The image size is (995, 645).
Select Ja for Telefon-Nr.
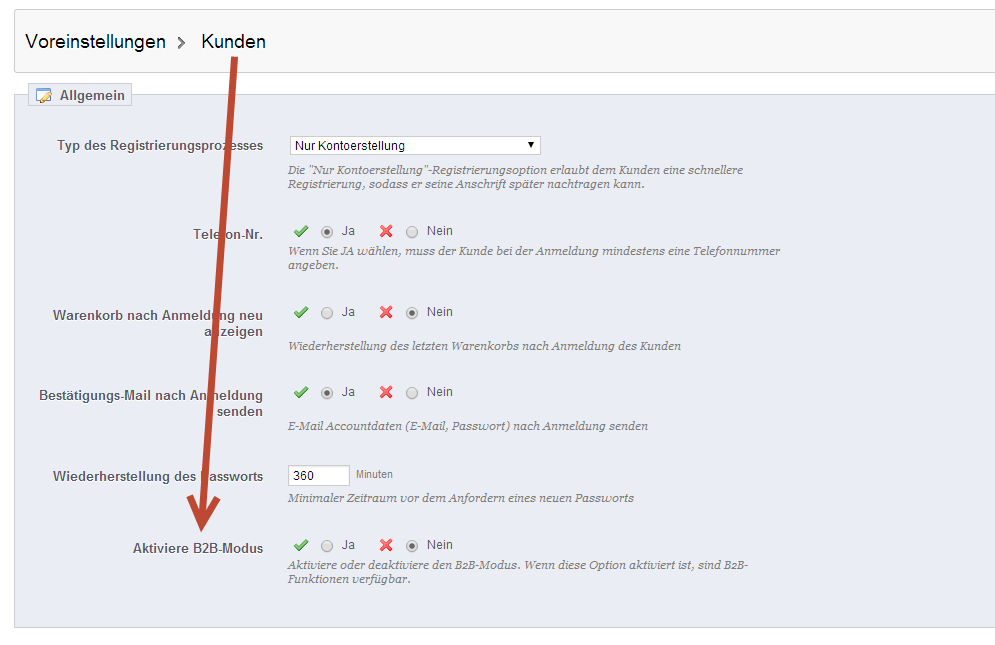point(327,232)
